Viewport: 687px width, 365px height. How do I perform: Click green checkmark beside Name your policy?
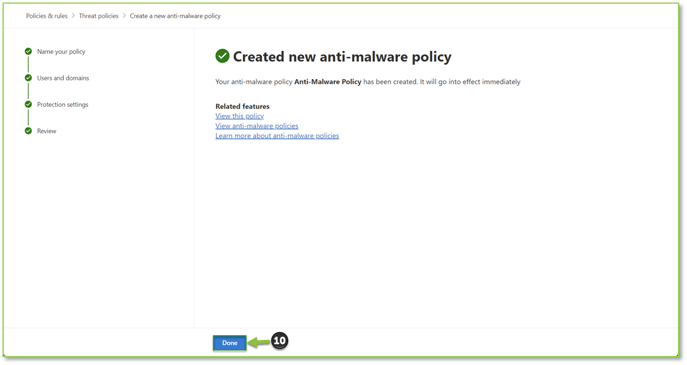28,51
